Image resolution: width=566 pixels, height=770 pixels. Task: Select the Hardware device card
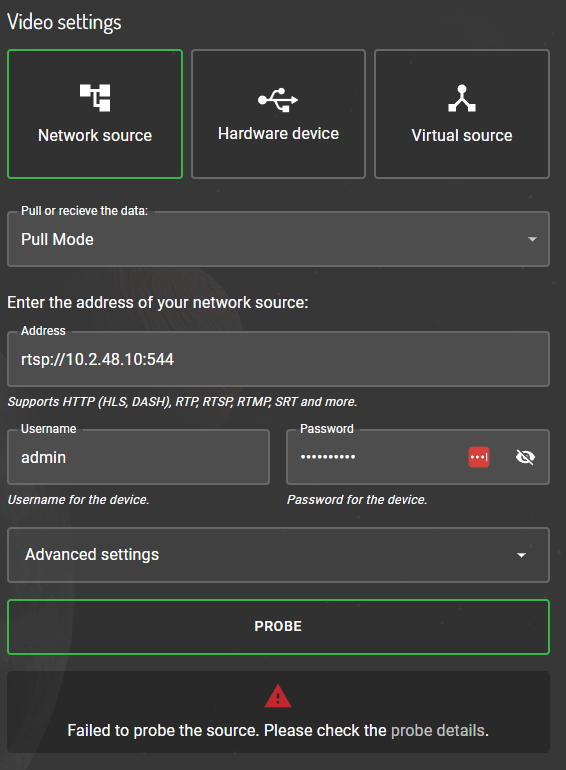pyautogui.click(x=278, y=114)
